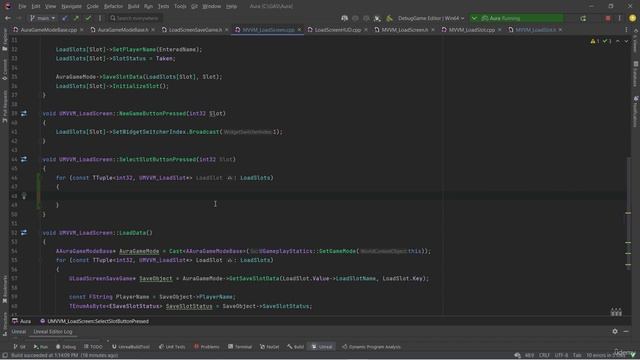640x360 pixels.
Task: Open the Debug tool window
Action: [66, 347]
